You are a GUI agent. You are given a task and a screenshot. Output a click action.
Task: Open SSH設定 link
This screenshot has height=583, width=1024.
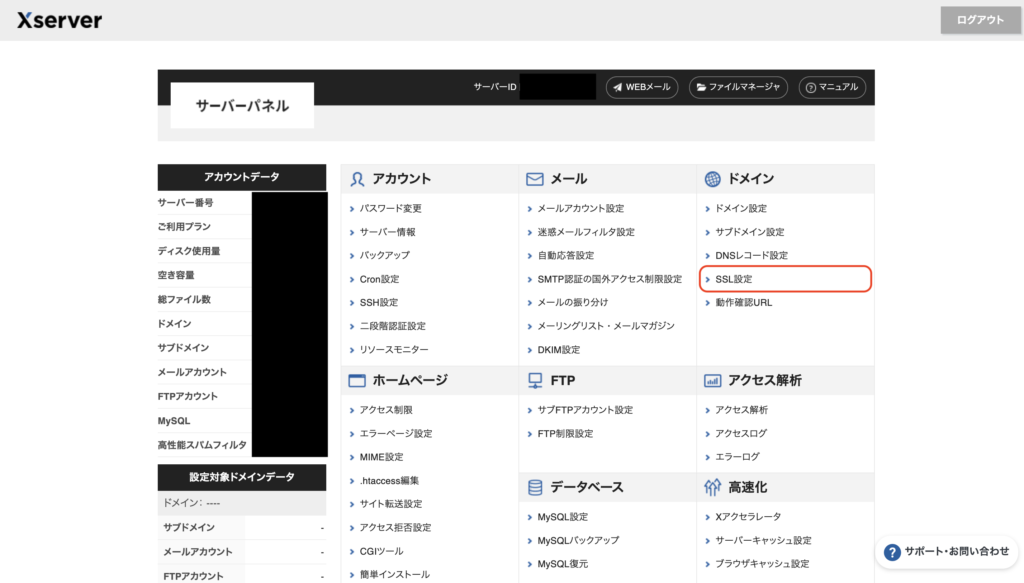pos(379,302)
